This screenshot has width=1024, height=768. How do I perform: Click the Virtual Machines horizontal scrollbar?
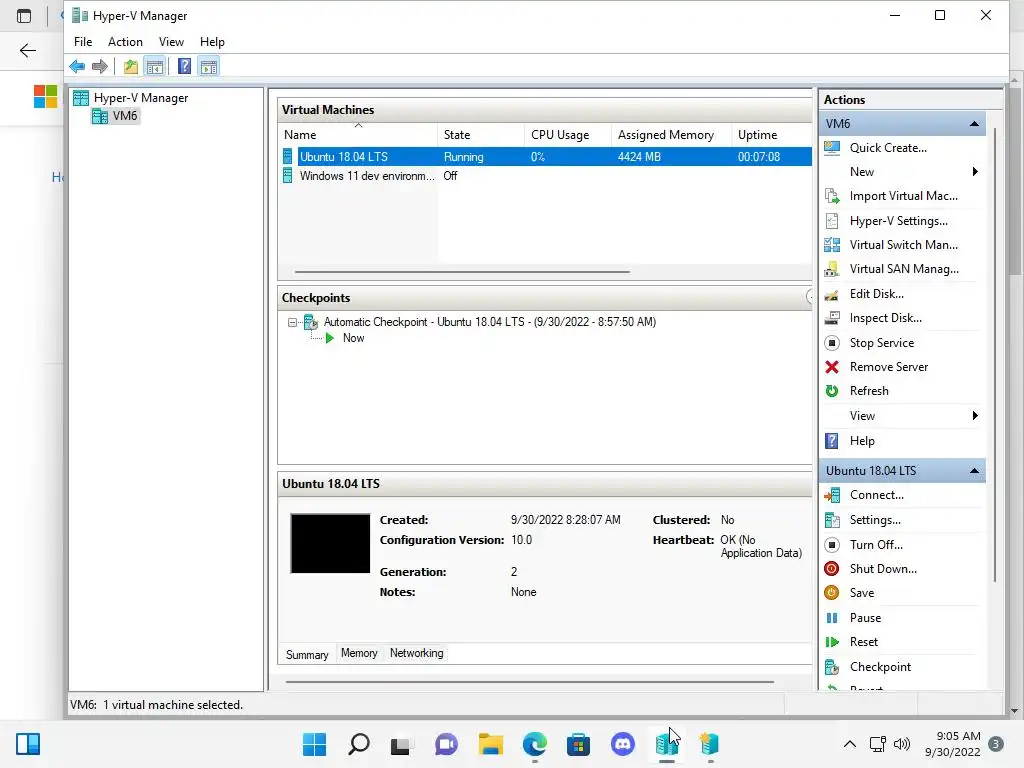(462, 272)
